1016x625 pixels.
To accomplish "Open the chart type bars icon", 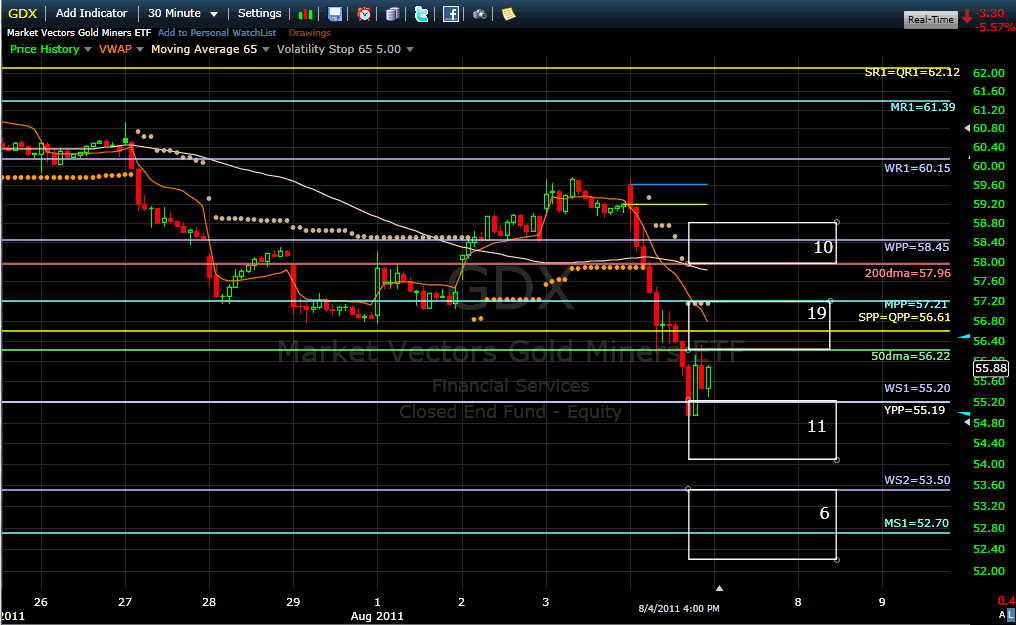I will 306,14.
